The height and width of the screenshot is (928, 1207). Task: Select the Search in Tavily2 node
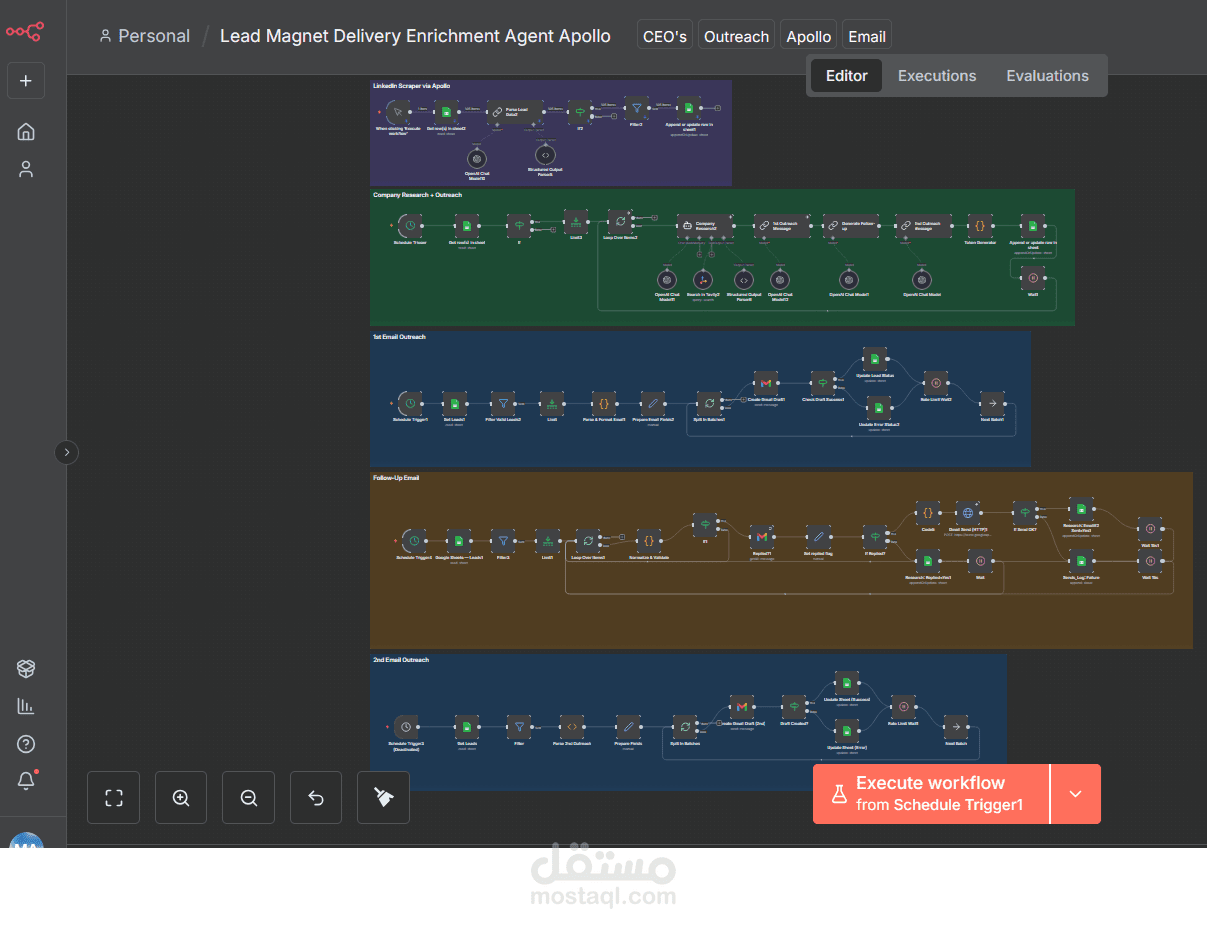click(x=703, y=280)
